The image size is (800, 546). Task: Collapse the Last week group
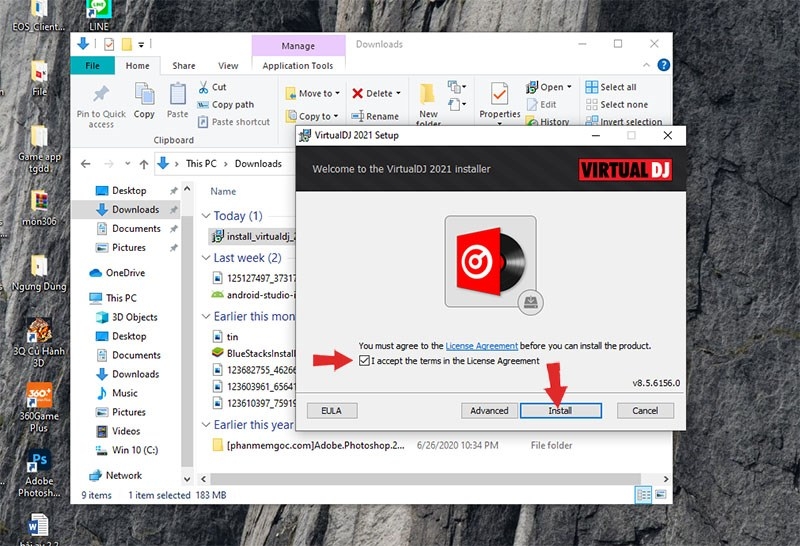206,258
